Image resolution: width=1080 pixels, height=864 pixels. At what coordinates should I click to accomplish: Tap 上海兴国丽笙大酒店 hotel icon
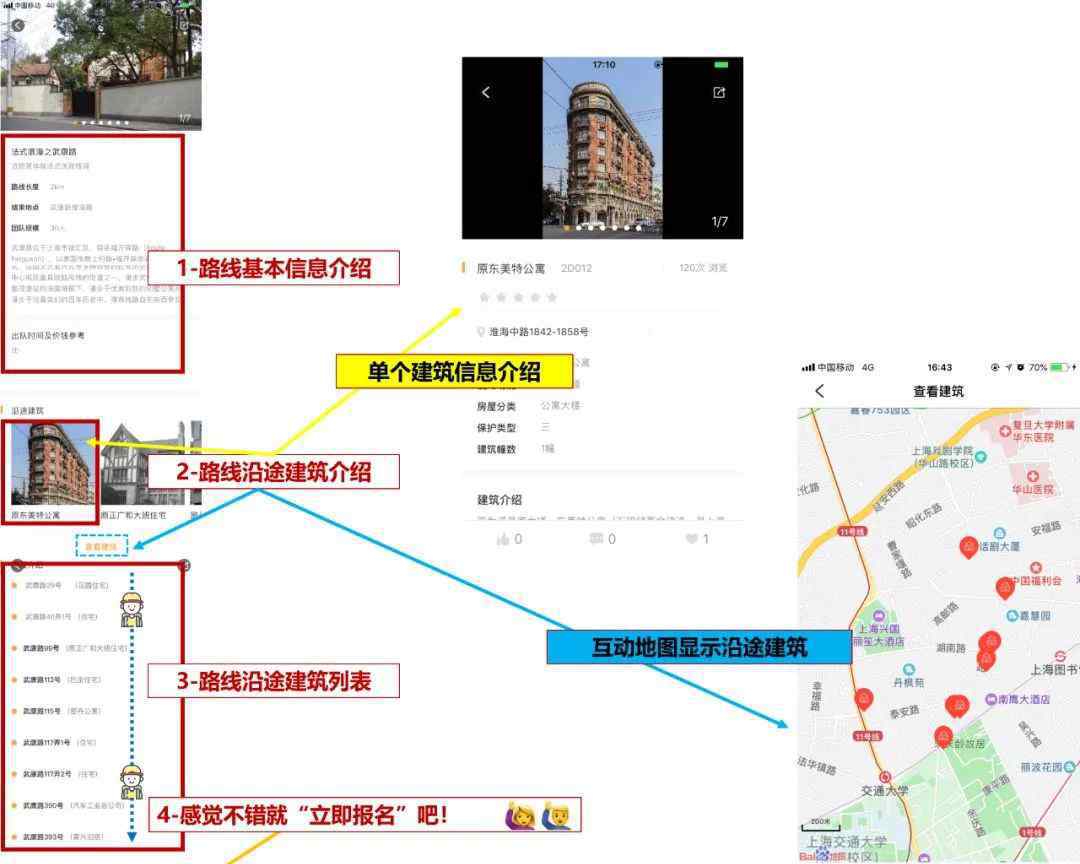[878, 615]
